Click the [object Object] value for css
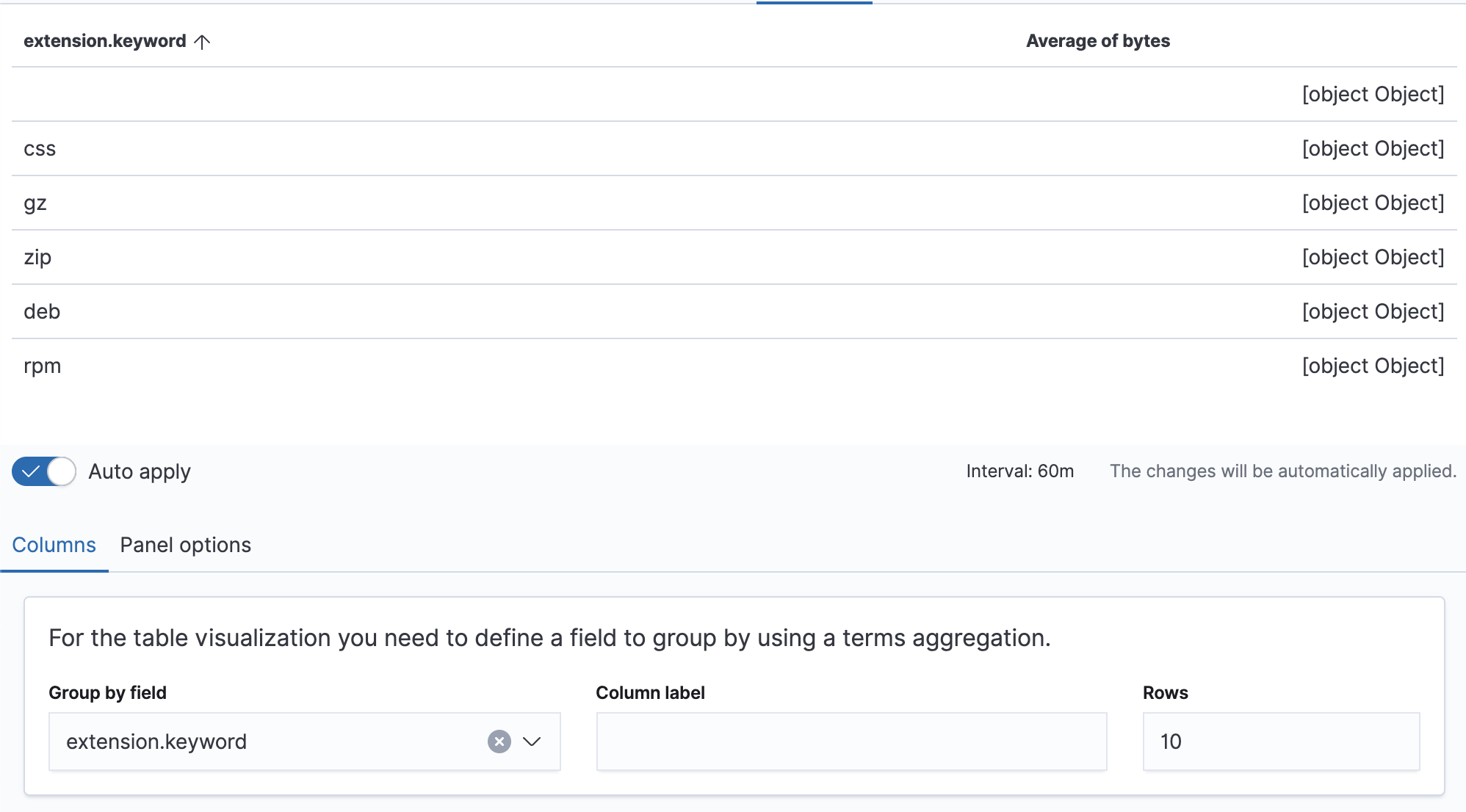Image resolution: width=1466 pixels, height=812 pixels. coord(1373,148)
